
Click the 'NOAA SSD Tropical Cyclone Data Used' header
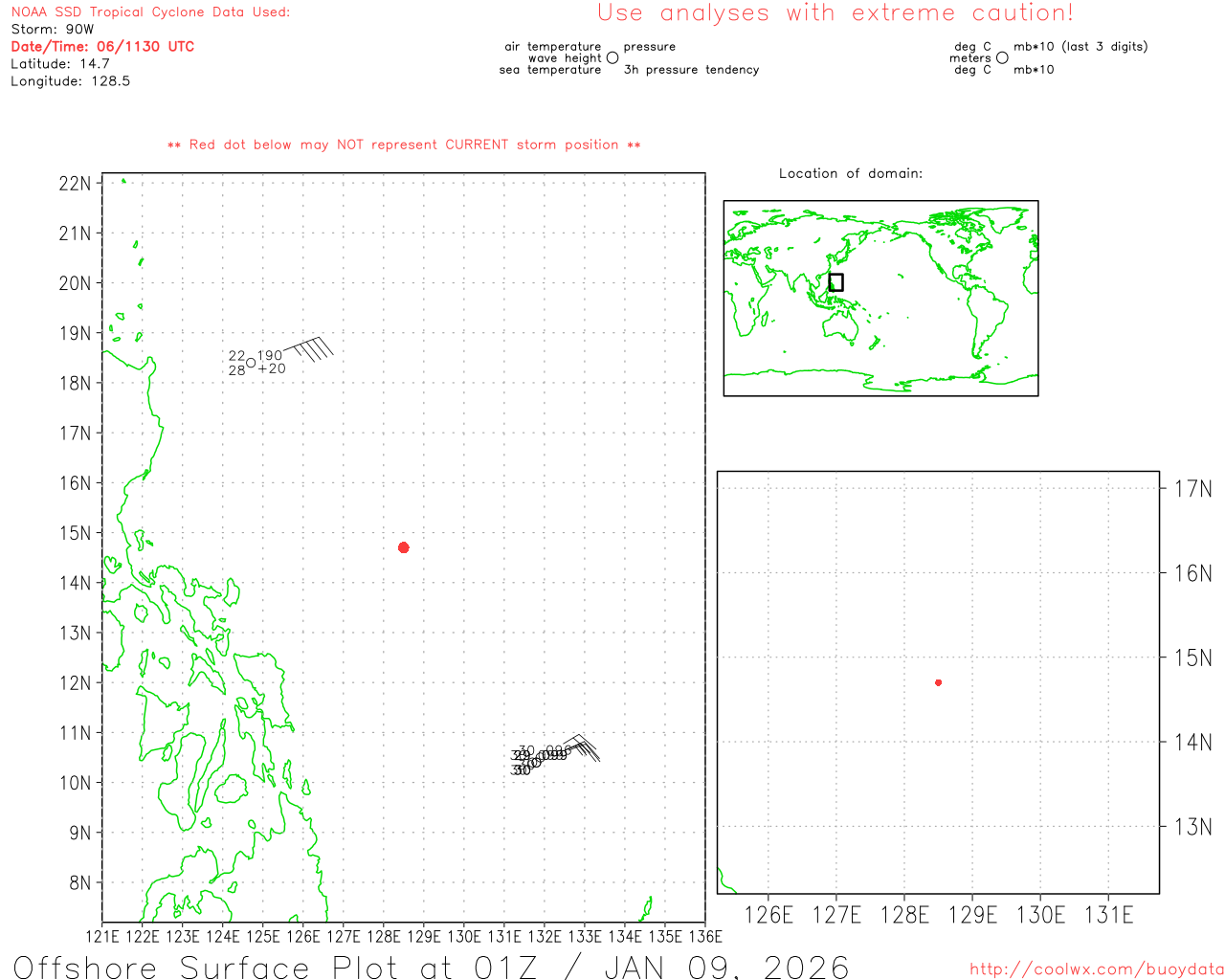coord(150,12)
